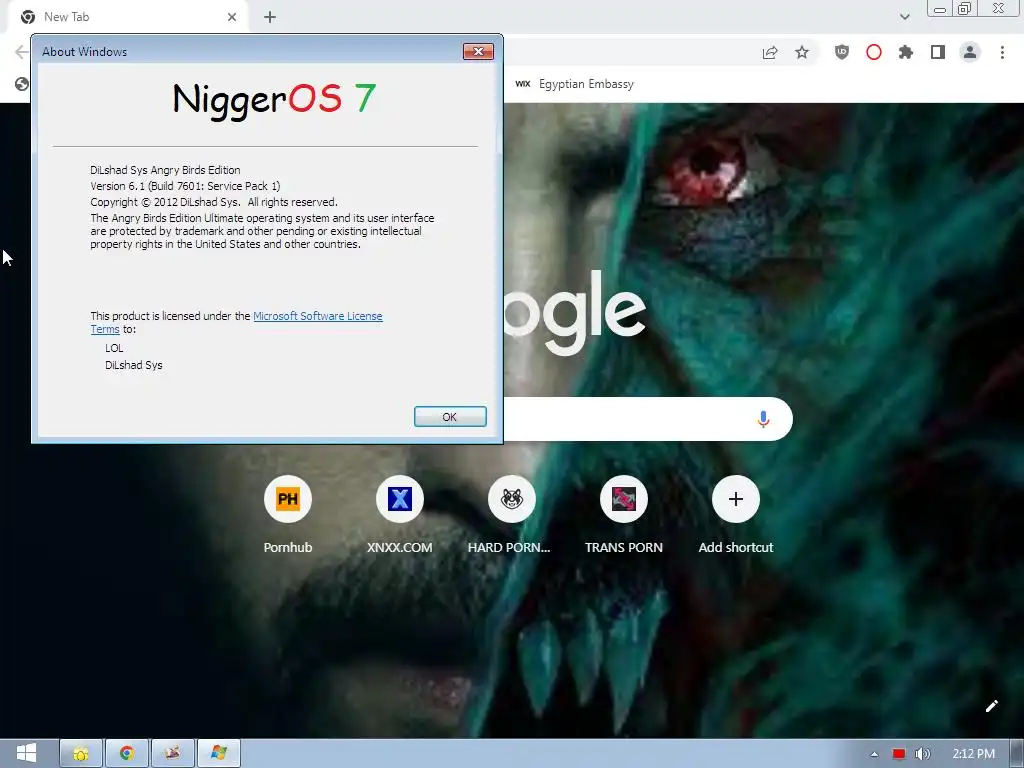Open the profile avatar button
Screen dimensions: 1024x768
click(970, 52)
